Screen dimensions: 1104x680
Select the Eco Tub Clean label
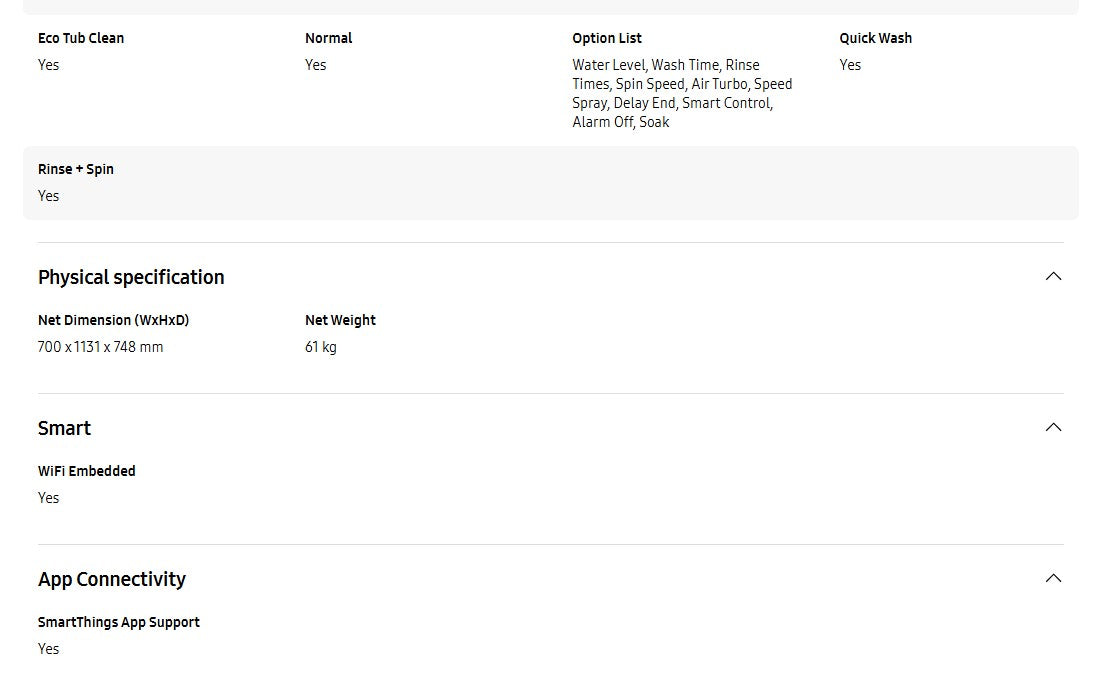point(81,38)
